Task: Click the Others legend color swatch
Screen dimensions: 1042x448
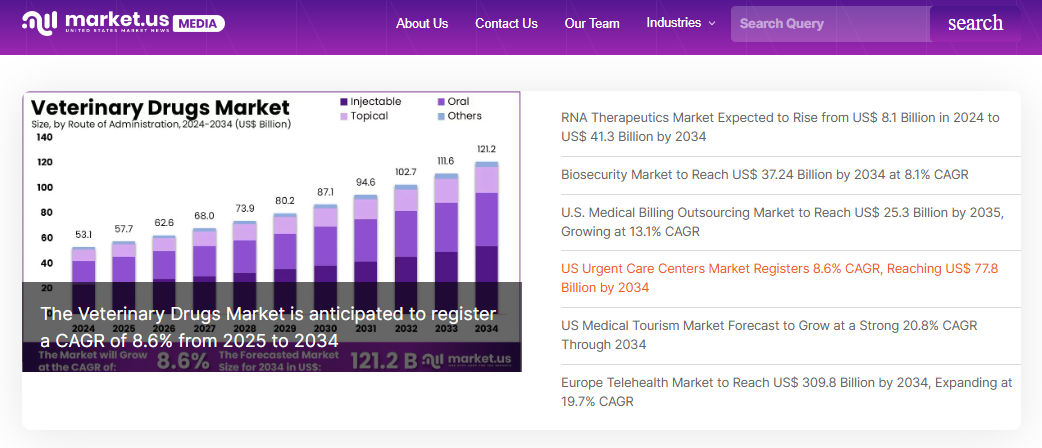Action: tap(441, 116)
